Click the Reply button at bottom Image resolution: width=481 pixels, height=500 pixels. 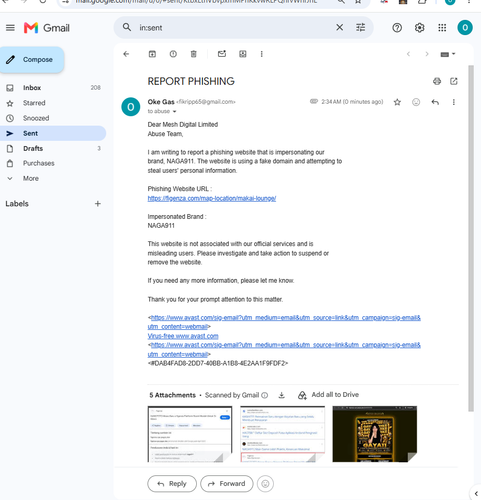[172, 484]
